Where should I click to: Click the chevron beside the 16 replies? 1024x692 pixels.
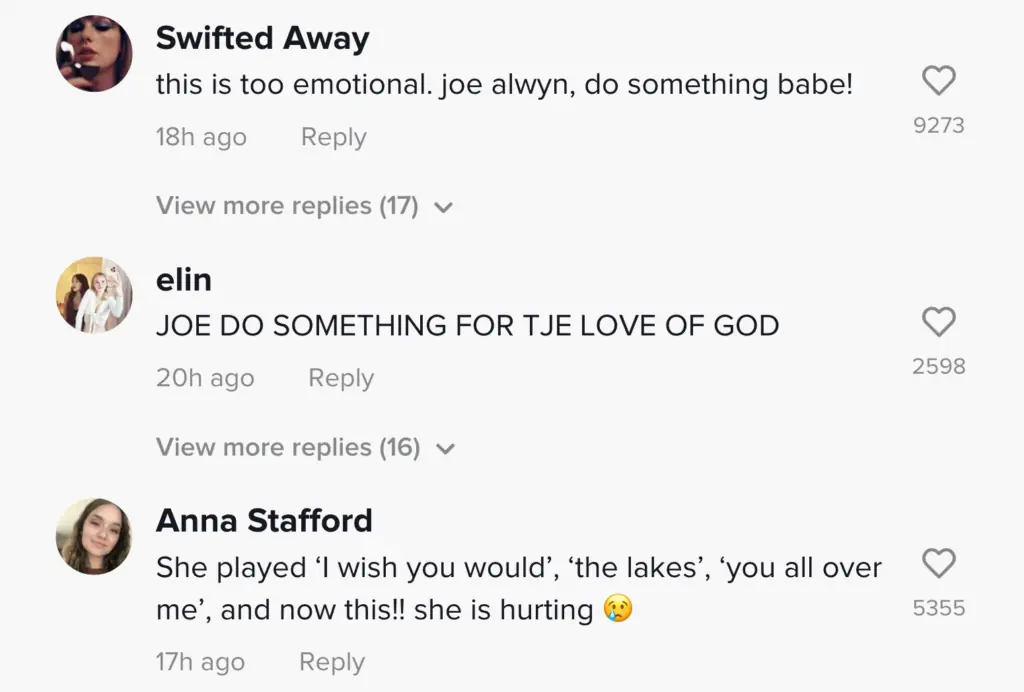click(446, 449)
